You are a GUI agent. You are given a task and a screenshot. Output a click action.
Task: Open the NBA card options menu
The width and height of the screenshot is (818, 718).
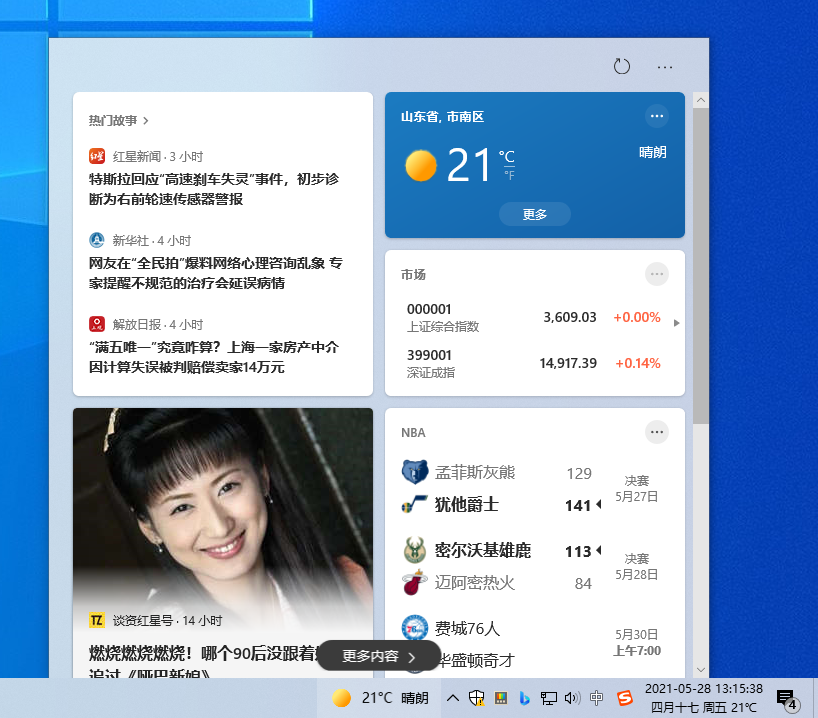coord(657,431)
